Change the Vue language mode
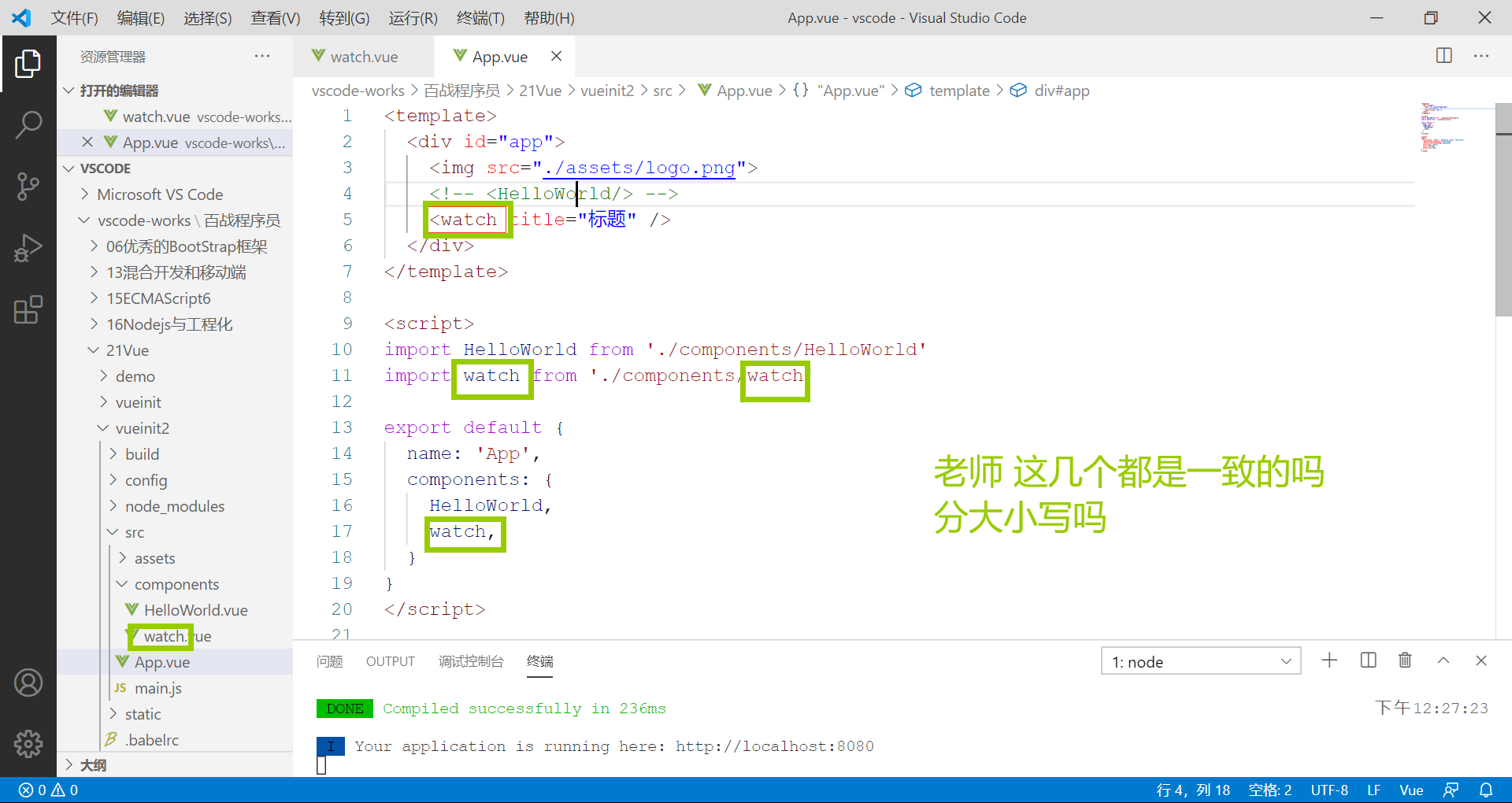 (1410, 790)
